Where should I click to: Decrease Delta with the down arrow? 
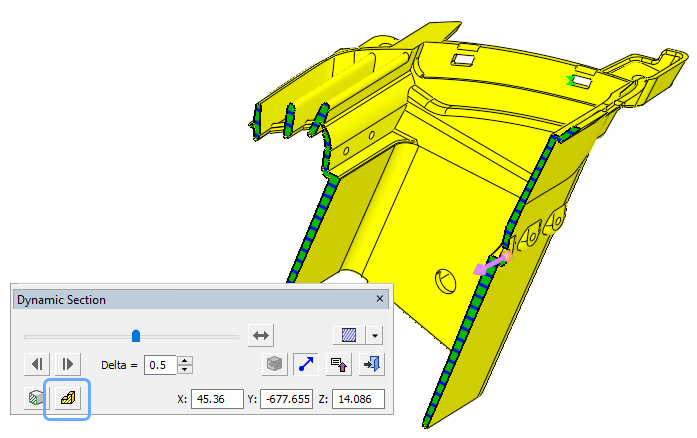[185, 370]
